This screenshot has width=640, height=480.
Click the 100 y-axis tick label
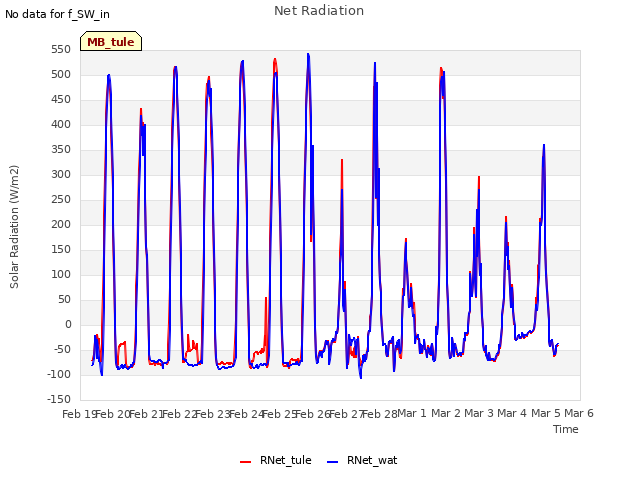tap(61, 274)
